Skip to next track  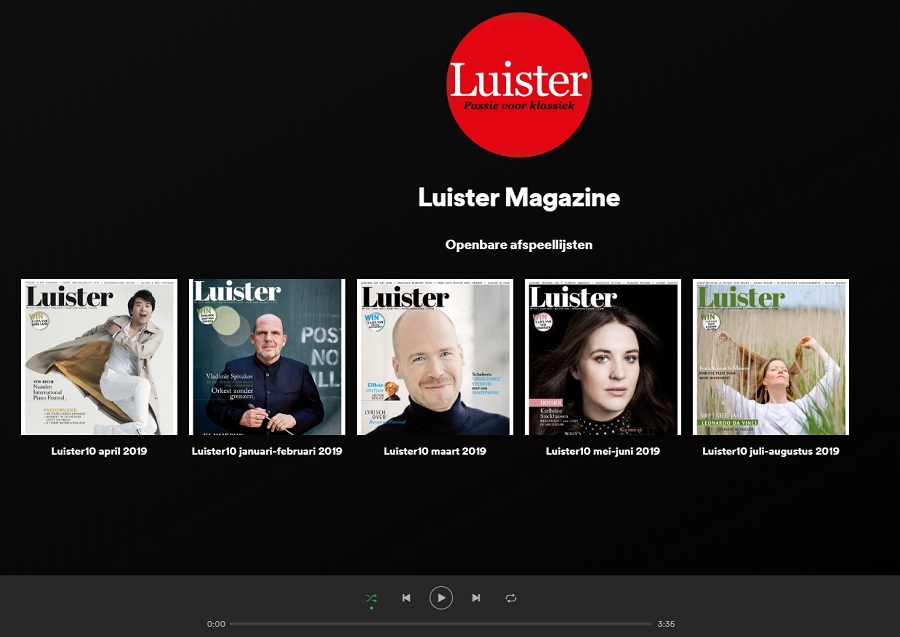coord(476,598)
